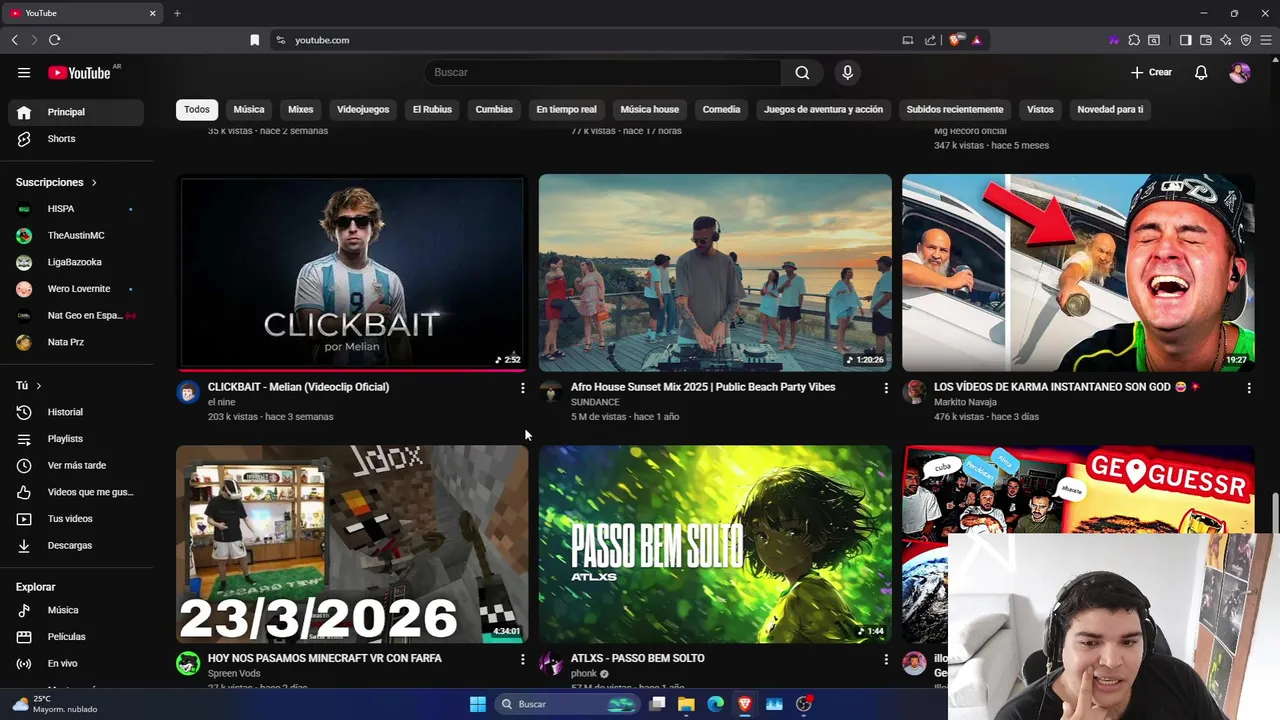Click the YouTube Buscar search field

click(603, 72)
